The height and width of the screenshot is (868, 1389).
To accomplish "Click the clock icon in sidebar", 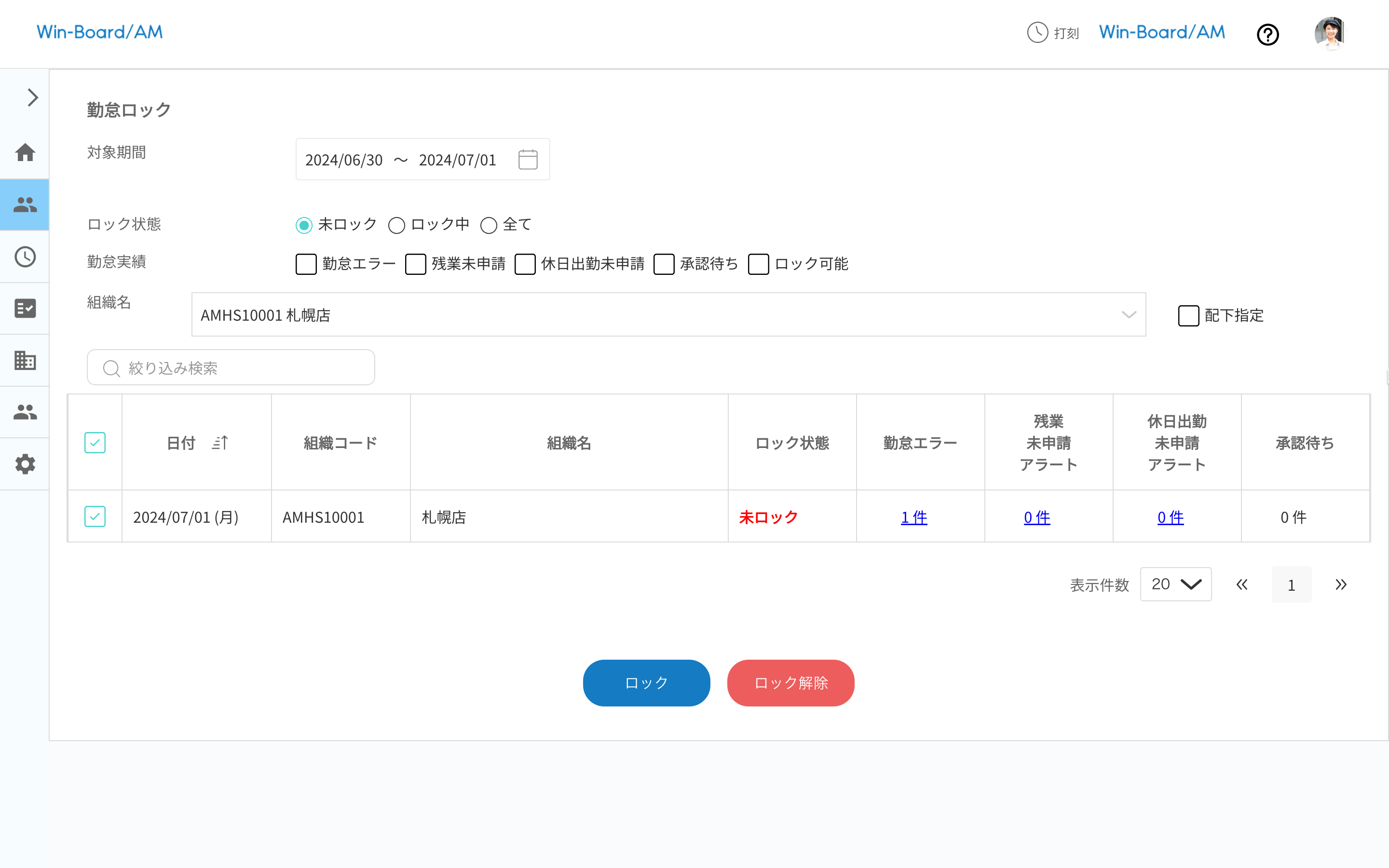I will (x=25, y=257).
